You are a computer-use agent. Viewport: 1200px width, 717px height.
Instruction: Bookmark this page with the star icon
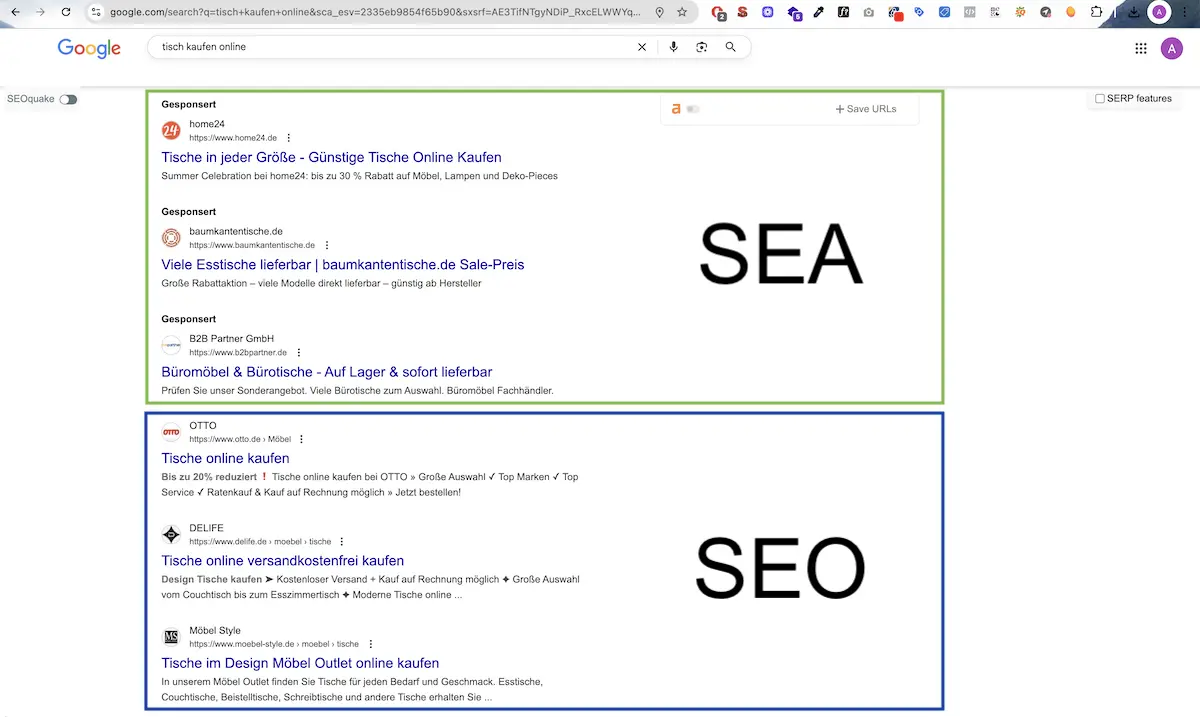click(682, 12)
